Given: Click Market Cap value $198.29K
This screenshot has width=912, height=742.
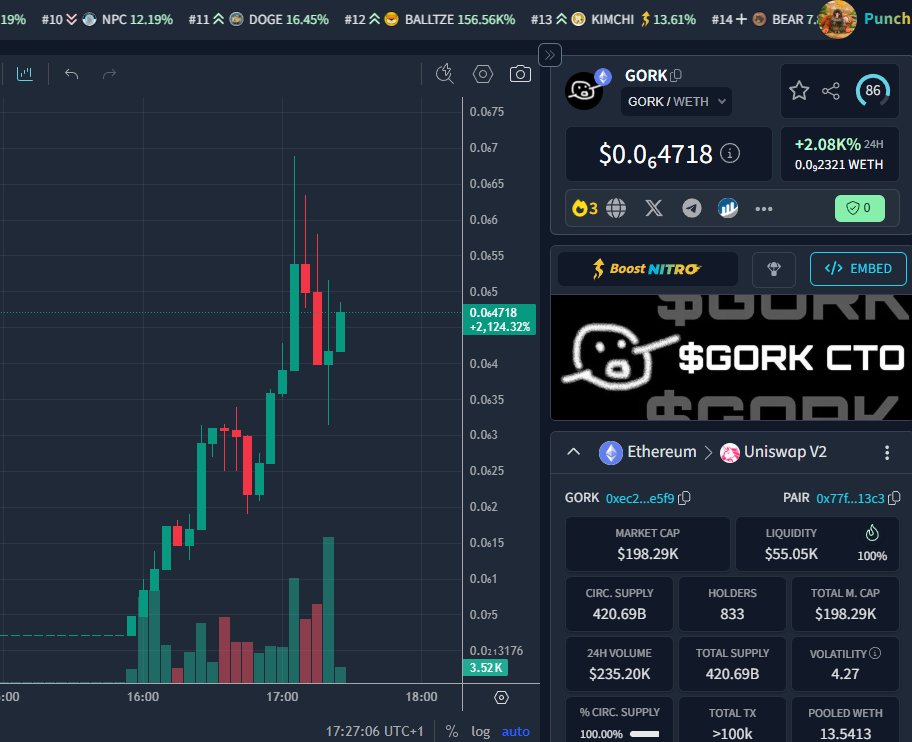Looking at the screenshot, I should pyautogui.click(x=647, y=554).
